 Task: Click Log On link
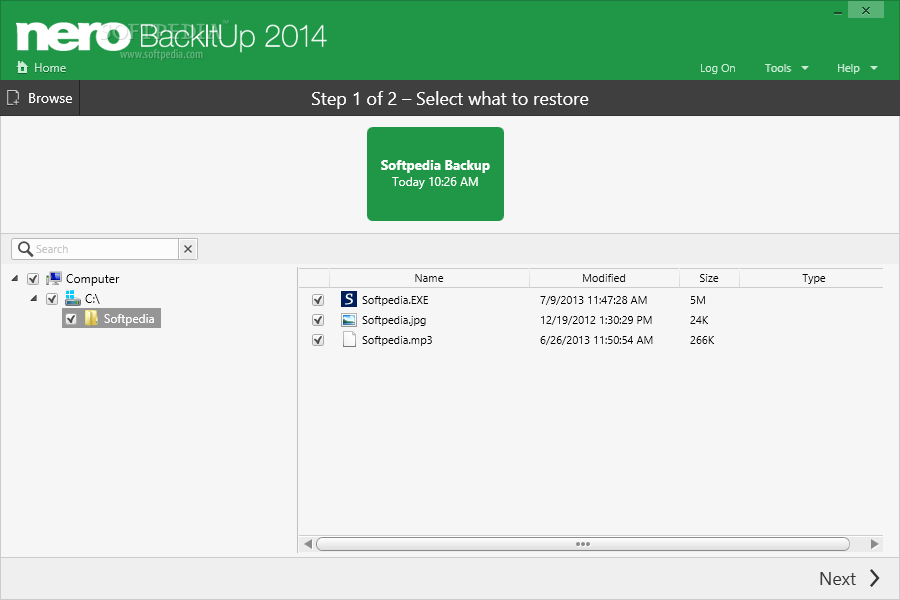pos(717,68)
